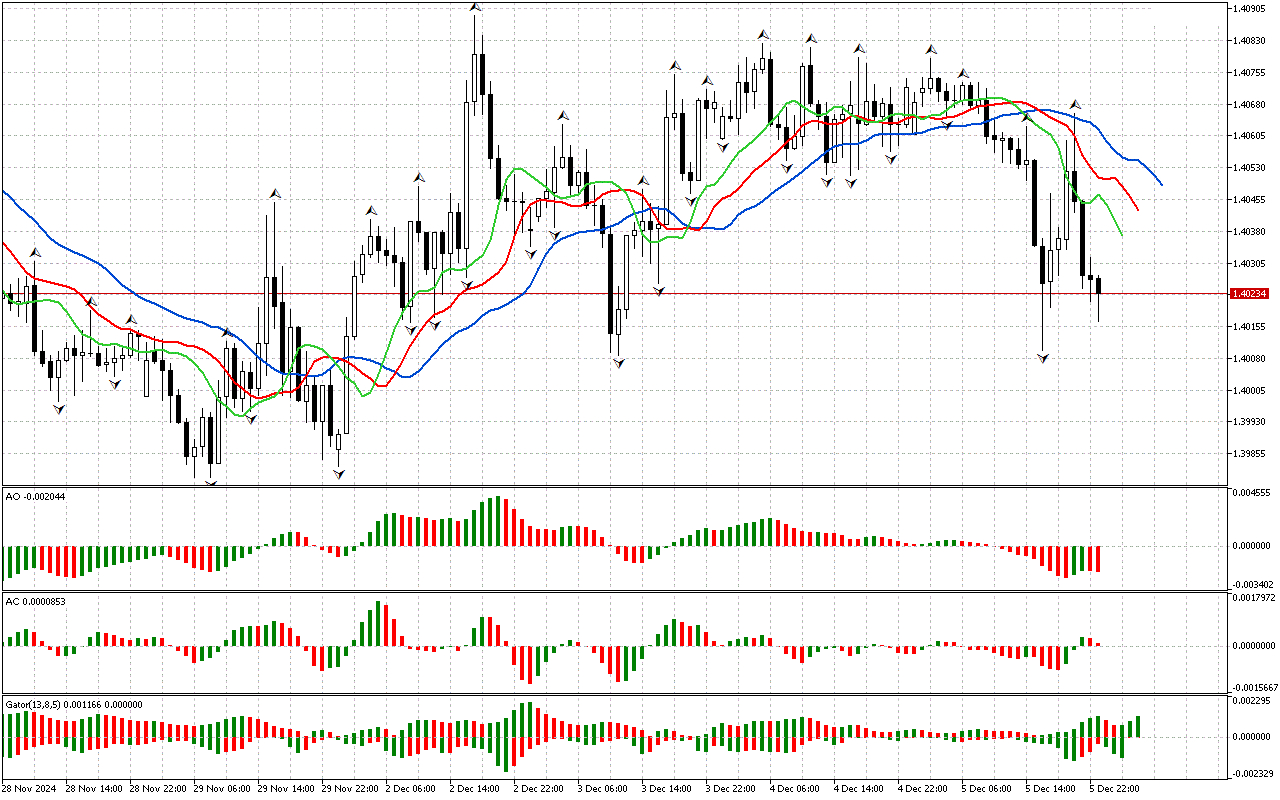Click the 1.40155 price level label
The image size is (1280, 800).
pos(1250,327)
